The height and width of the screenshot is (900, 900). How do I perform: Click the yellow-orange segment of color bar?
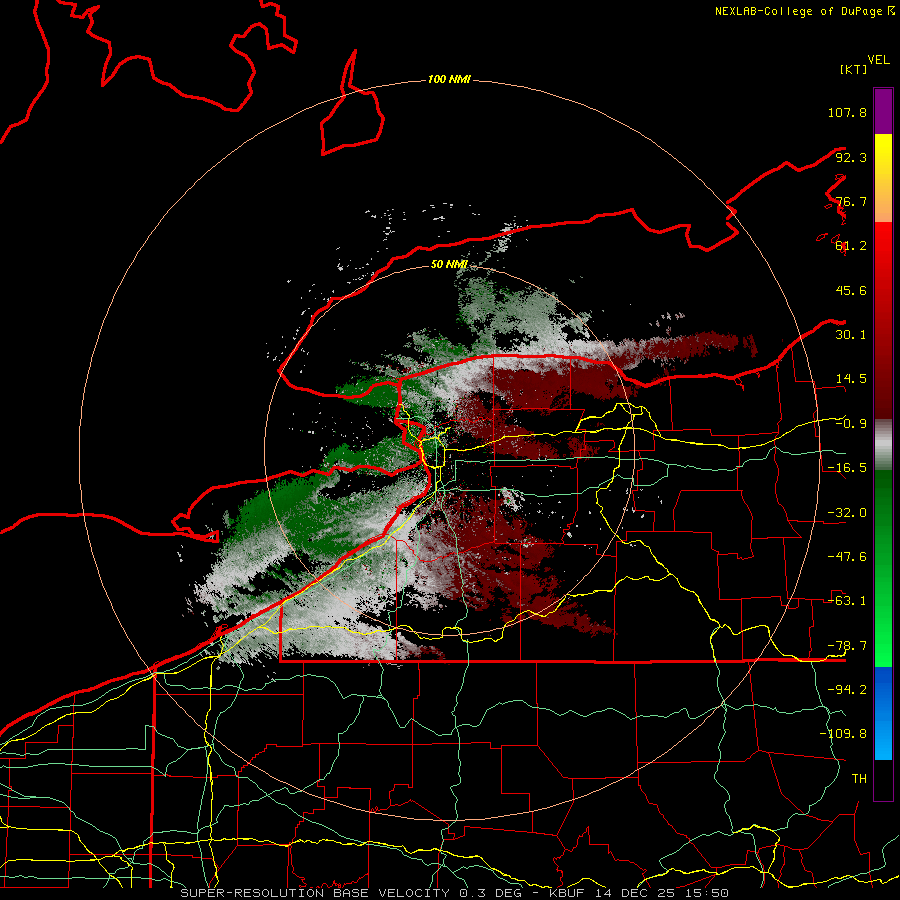883,178
